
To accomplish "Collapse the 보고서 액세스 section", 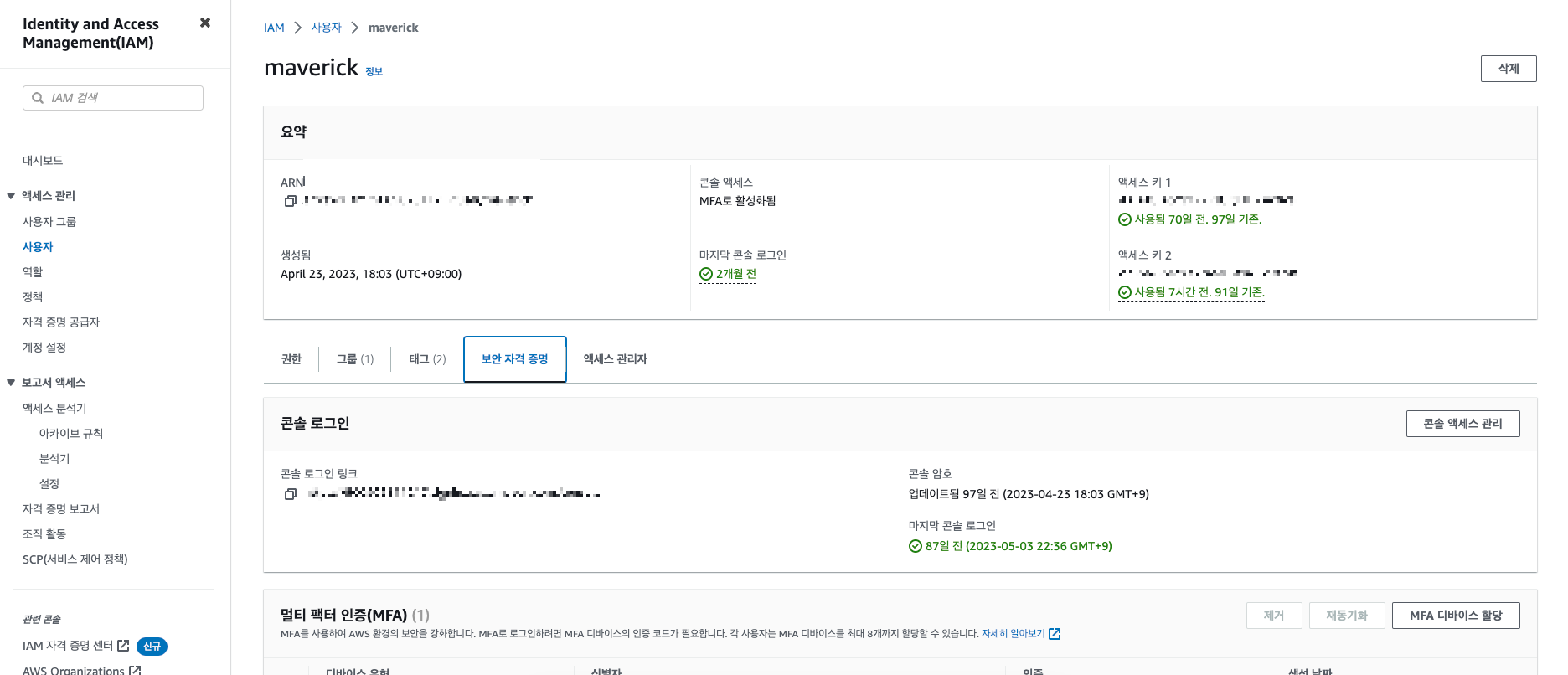I will [x=11, y=383].
